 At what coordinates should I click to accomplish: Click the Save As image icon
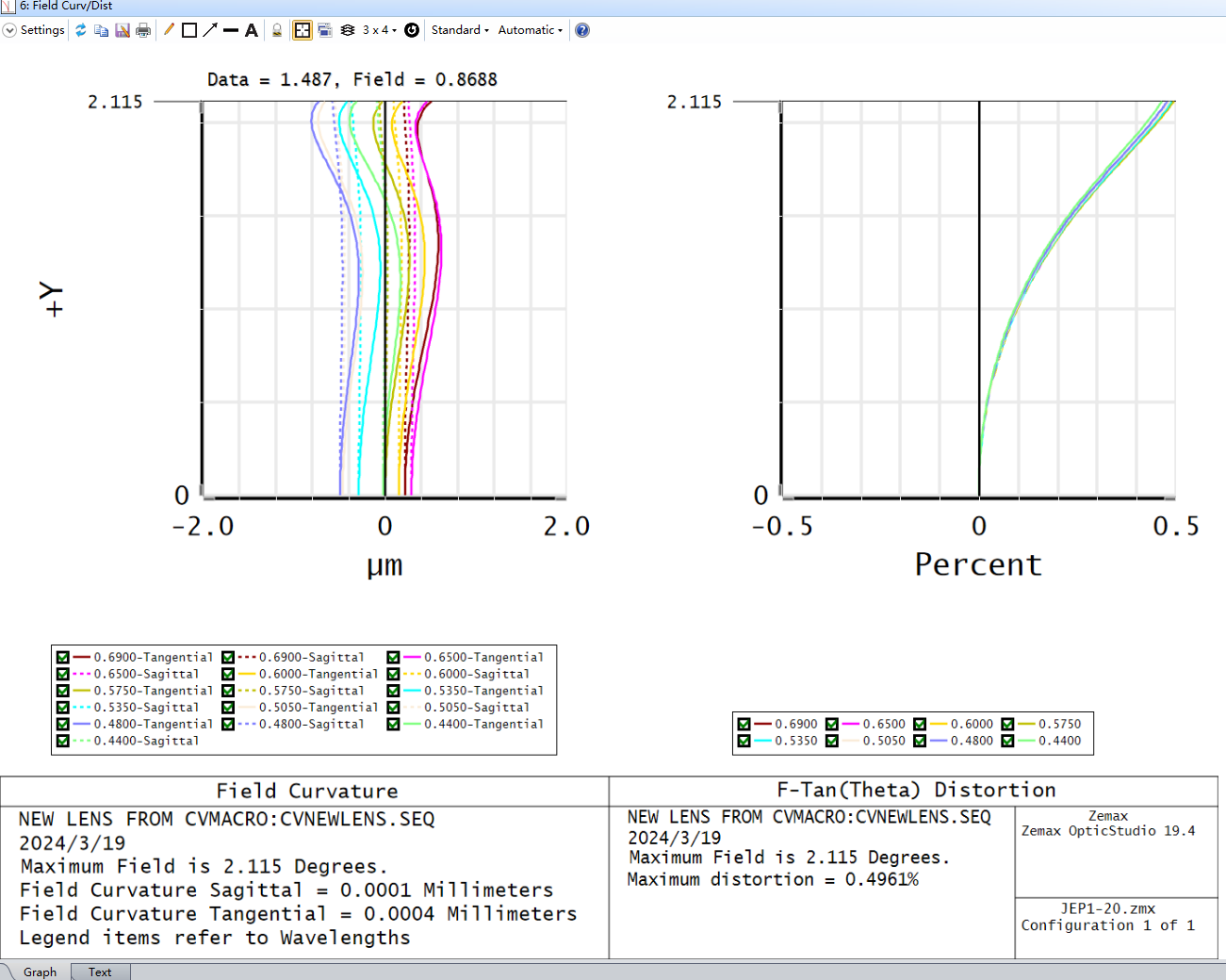coord(123,30)
